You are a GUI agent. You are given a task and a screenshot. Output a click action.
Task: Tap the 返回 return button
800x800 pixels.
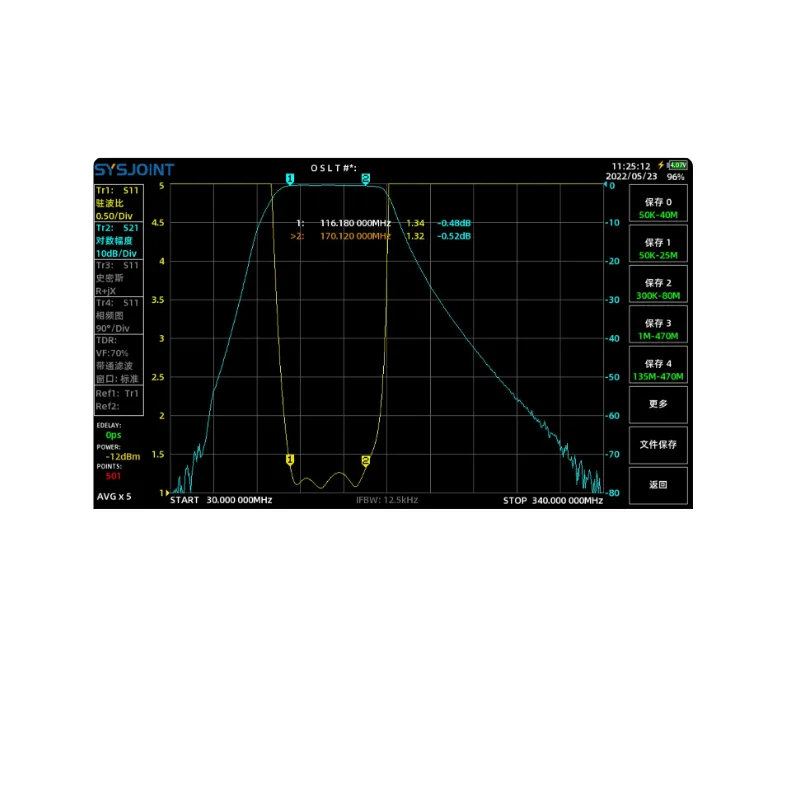(x=658, y=485)
